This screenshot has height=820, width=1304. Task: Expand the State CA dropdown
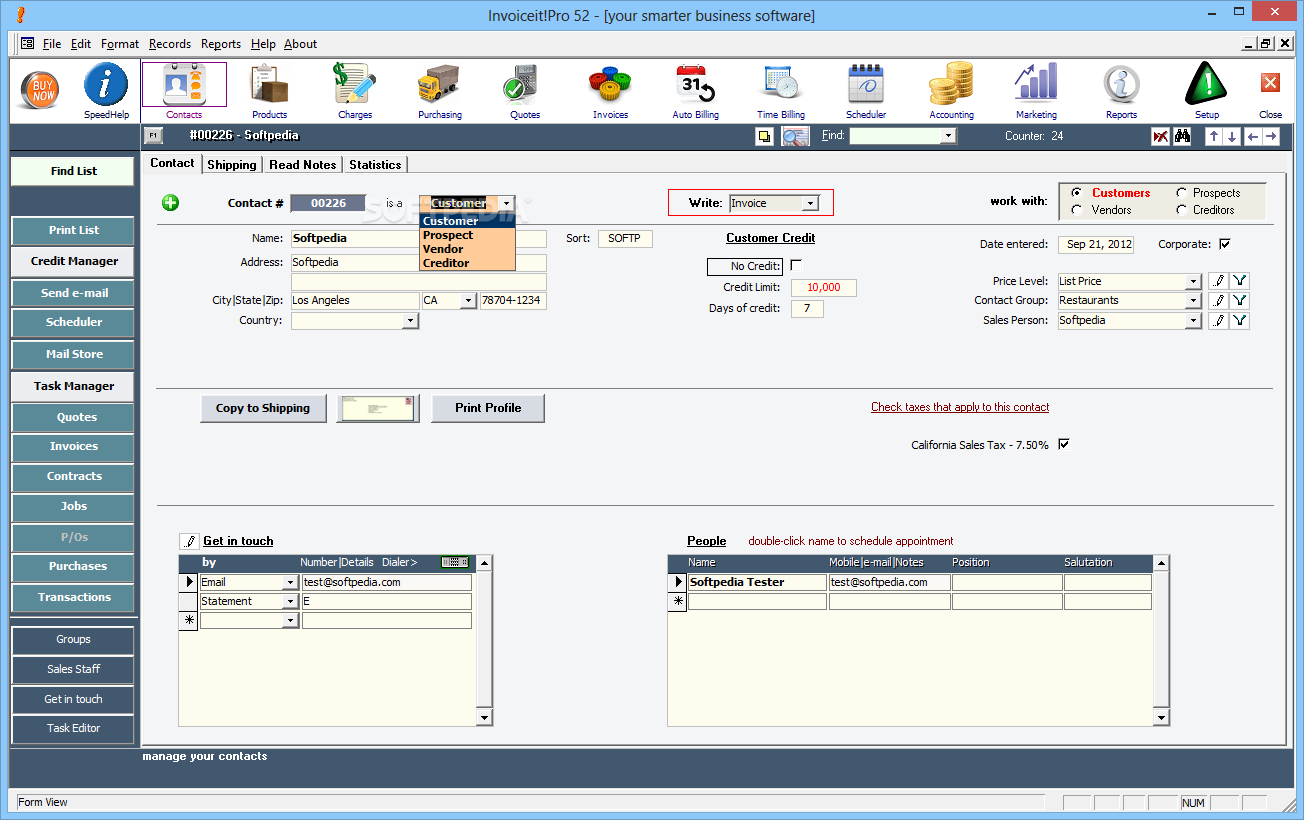pos(467,301)
